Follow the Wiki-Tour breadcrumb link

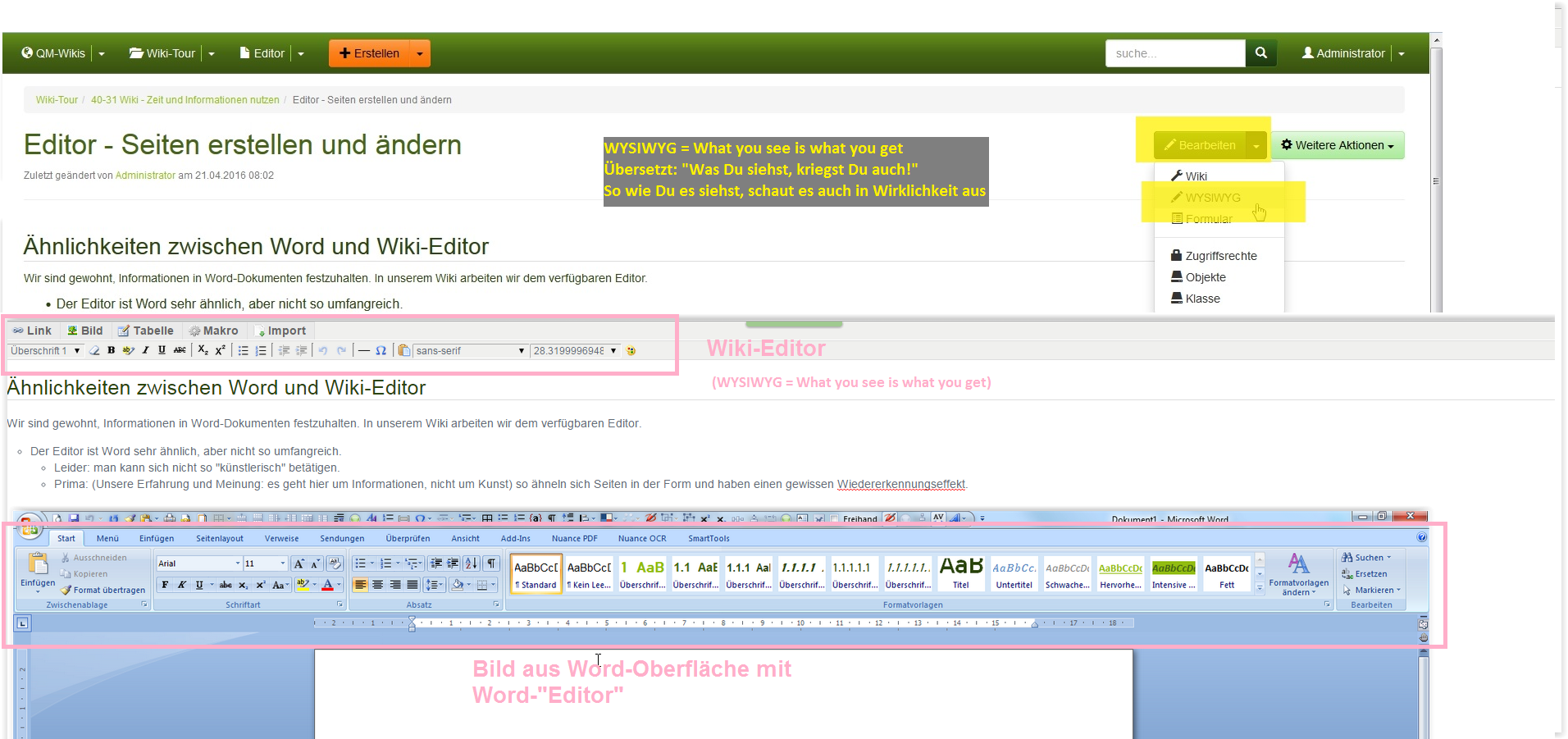click(57, 100)
